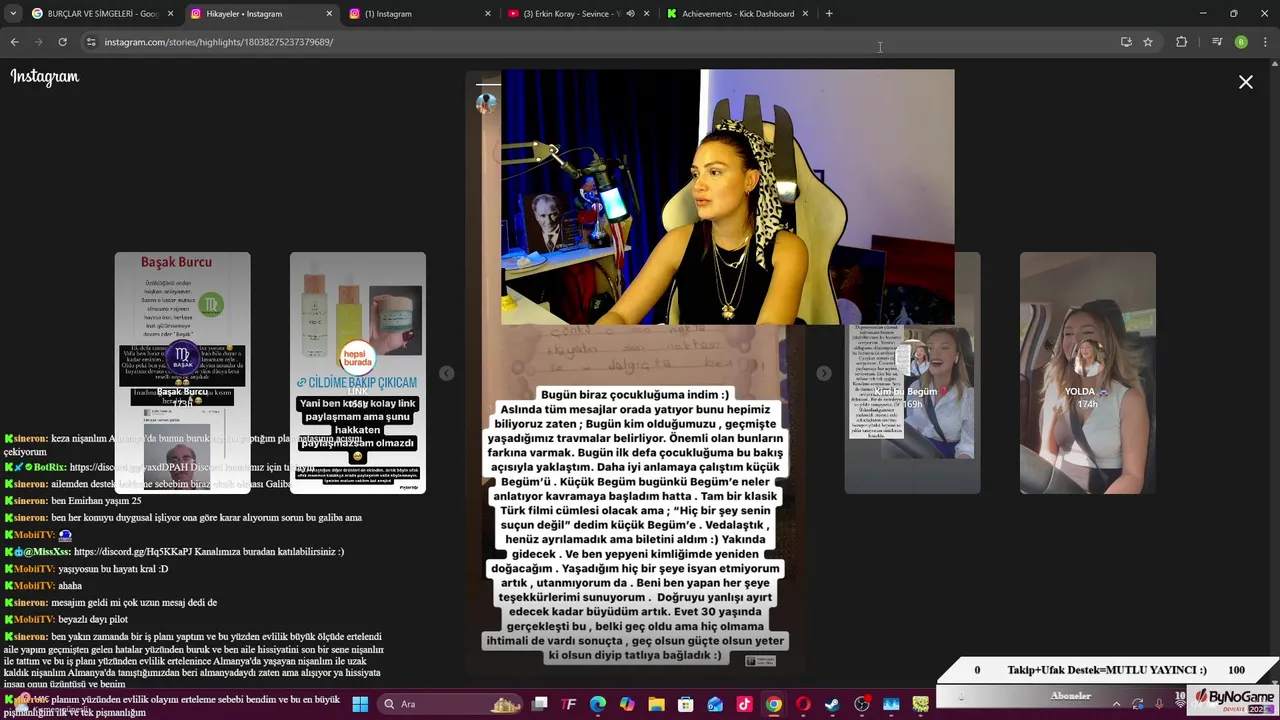
Task: Open the story owner's profile avatar
Action: pos(486,102)
